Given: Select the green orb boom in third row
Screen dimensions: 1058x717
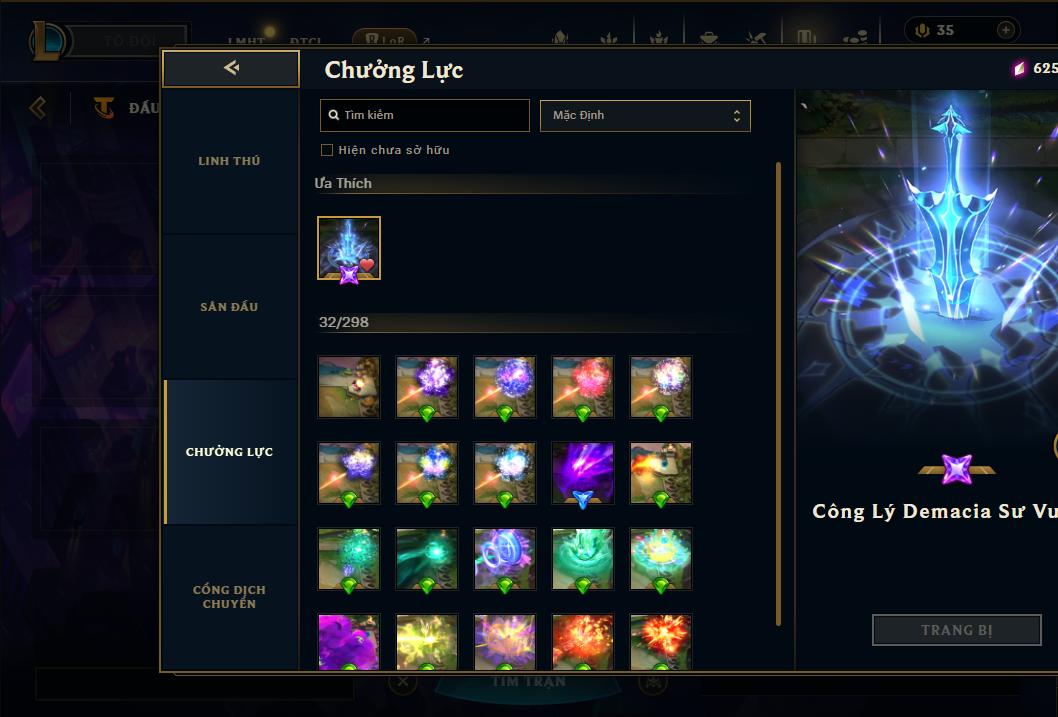Looking at the screenshot, I should tap(349, 558).
